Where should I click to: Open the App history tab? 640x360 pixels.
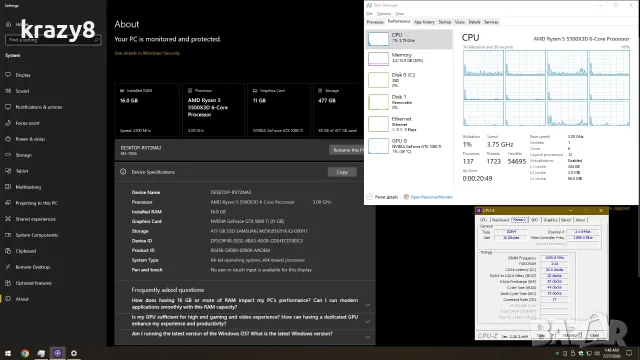[424, 22]
